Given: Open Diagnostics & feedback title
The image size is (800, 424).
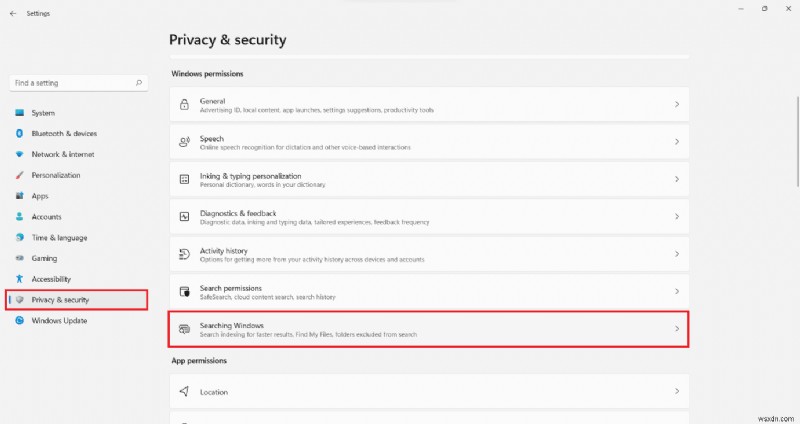Looking at the screenshot, I should click(x=238, y=213).
